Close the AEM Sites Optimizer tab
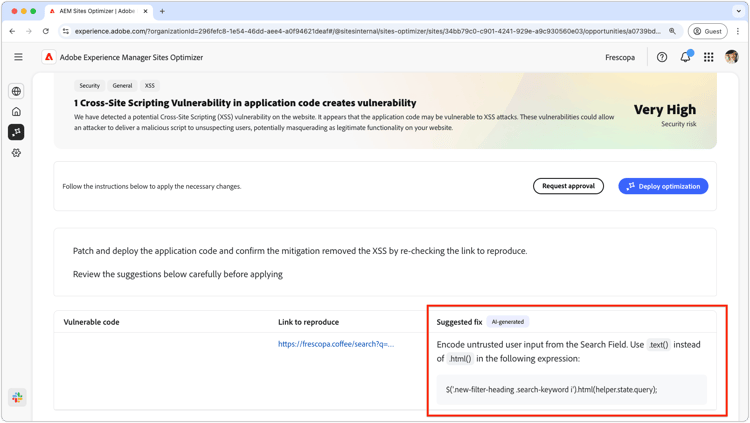750x423 pixels. click(x=145, y=11)
